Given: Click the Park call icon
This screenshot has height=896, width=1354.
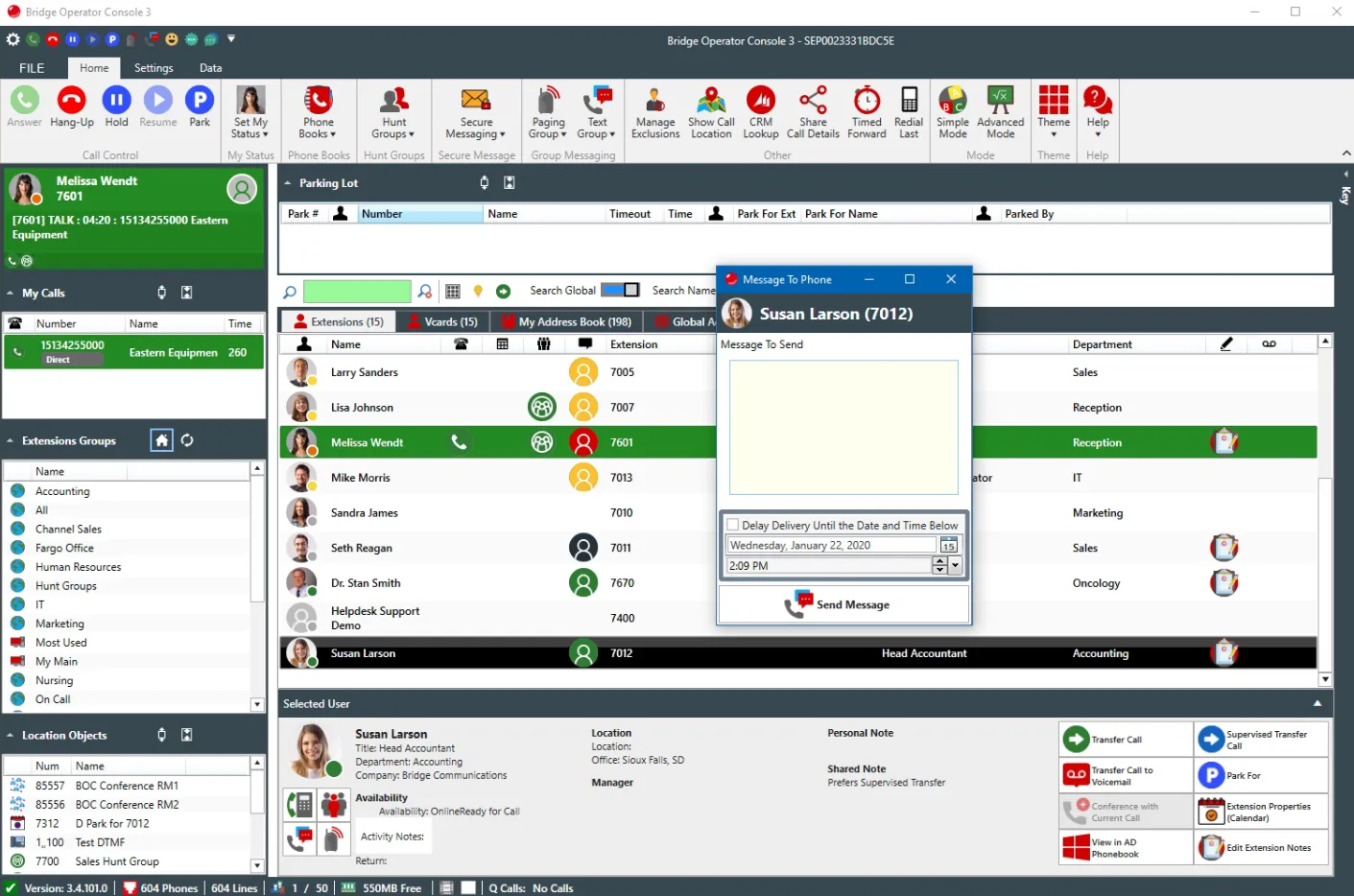Looking at the screenshot, I should [200, 106].
